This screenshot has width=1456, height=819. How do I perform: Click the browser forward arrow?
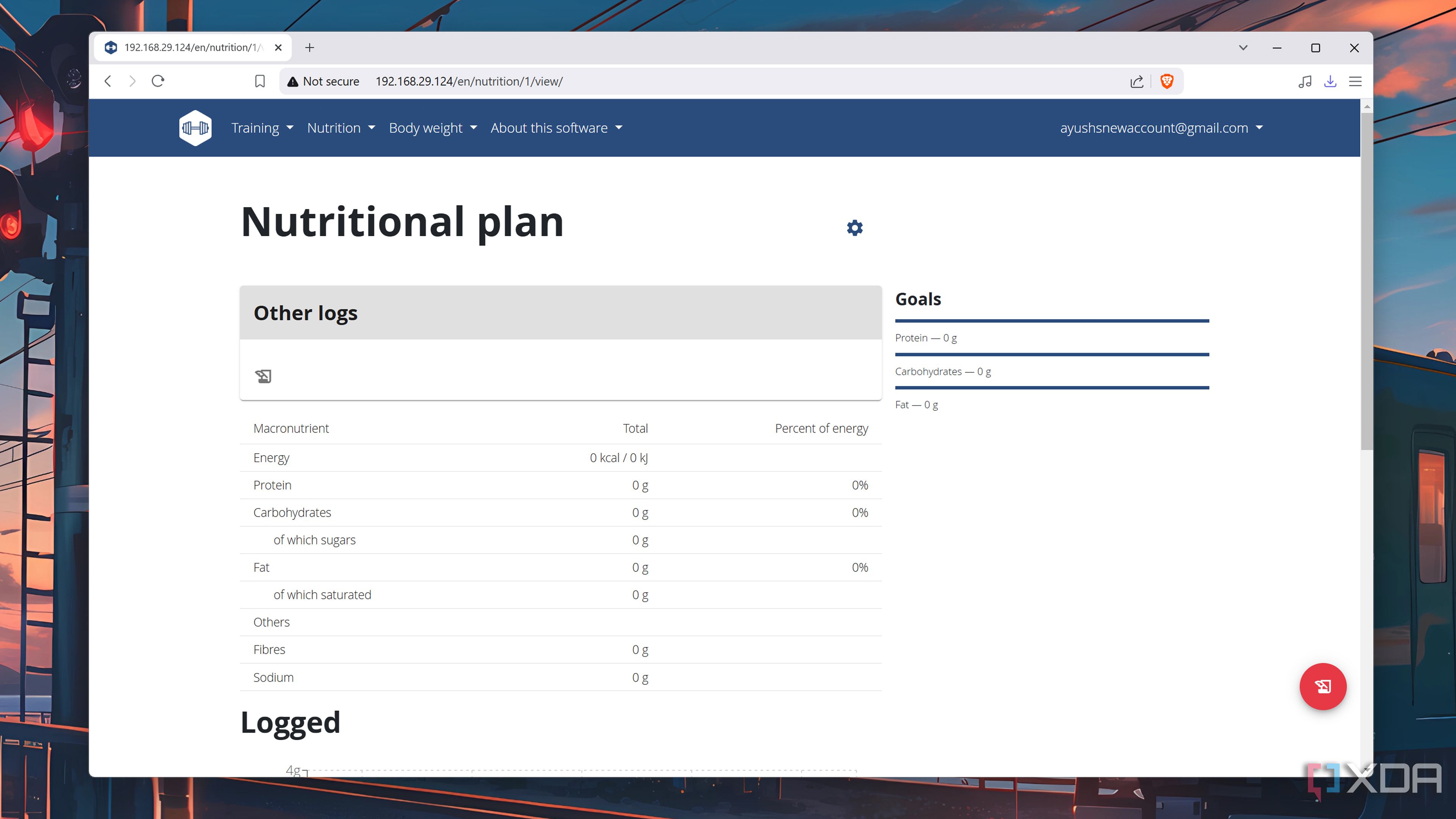coord(132,82)
